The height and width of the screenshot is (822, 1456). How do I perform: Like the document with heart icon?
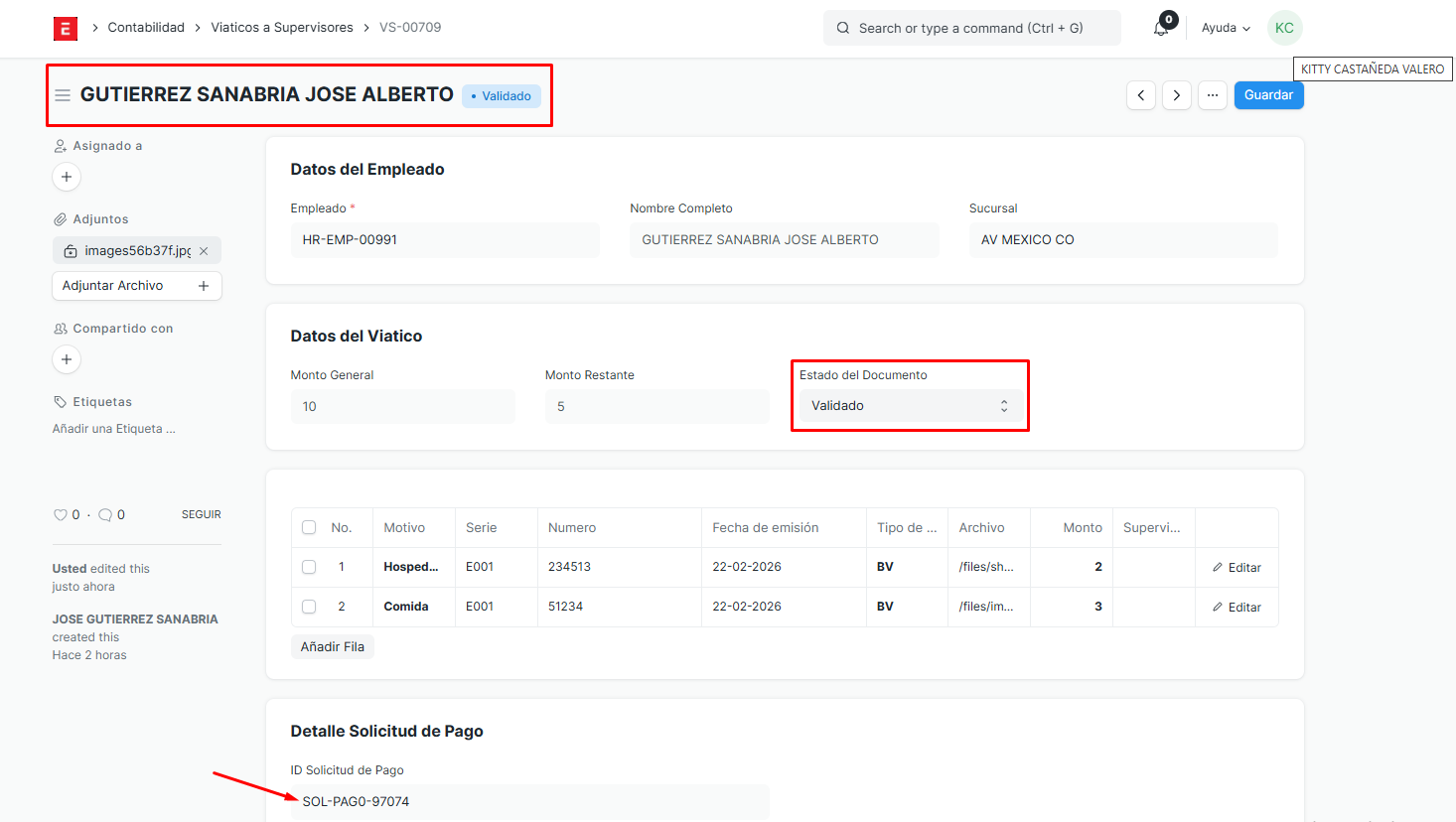[x=60, y=515]
